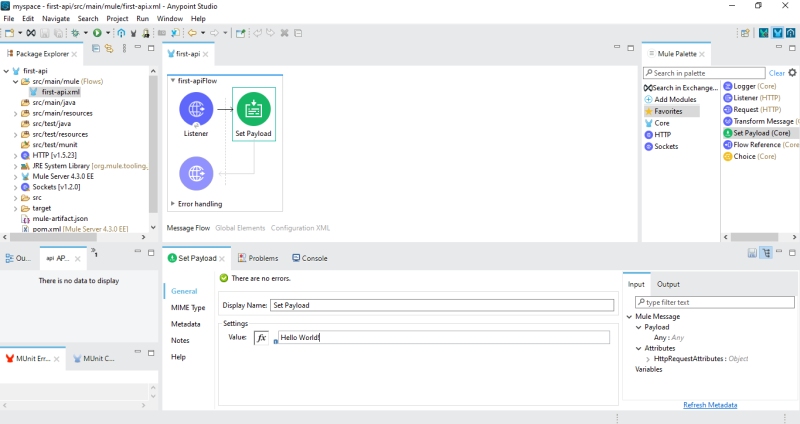The width and height of the screenshot is (800, 424).
Task: Select mule-artifact.json file
Action: [x=54, y=218]
